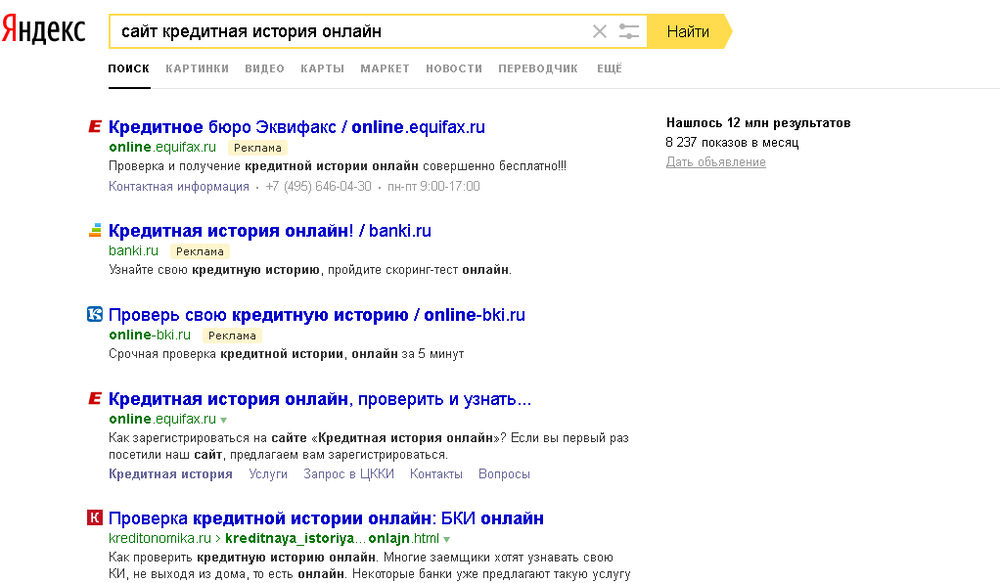
Task: Open the Услуги sitelink
Action: coord(268,474)
